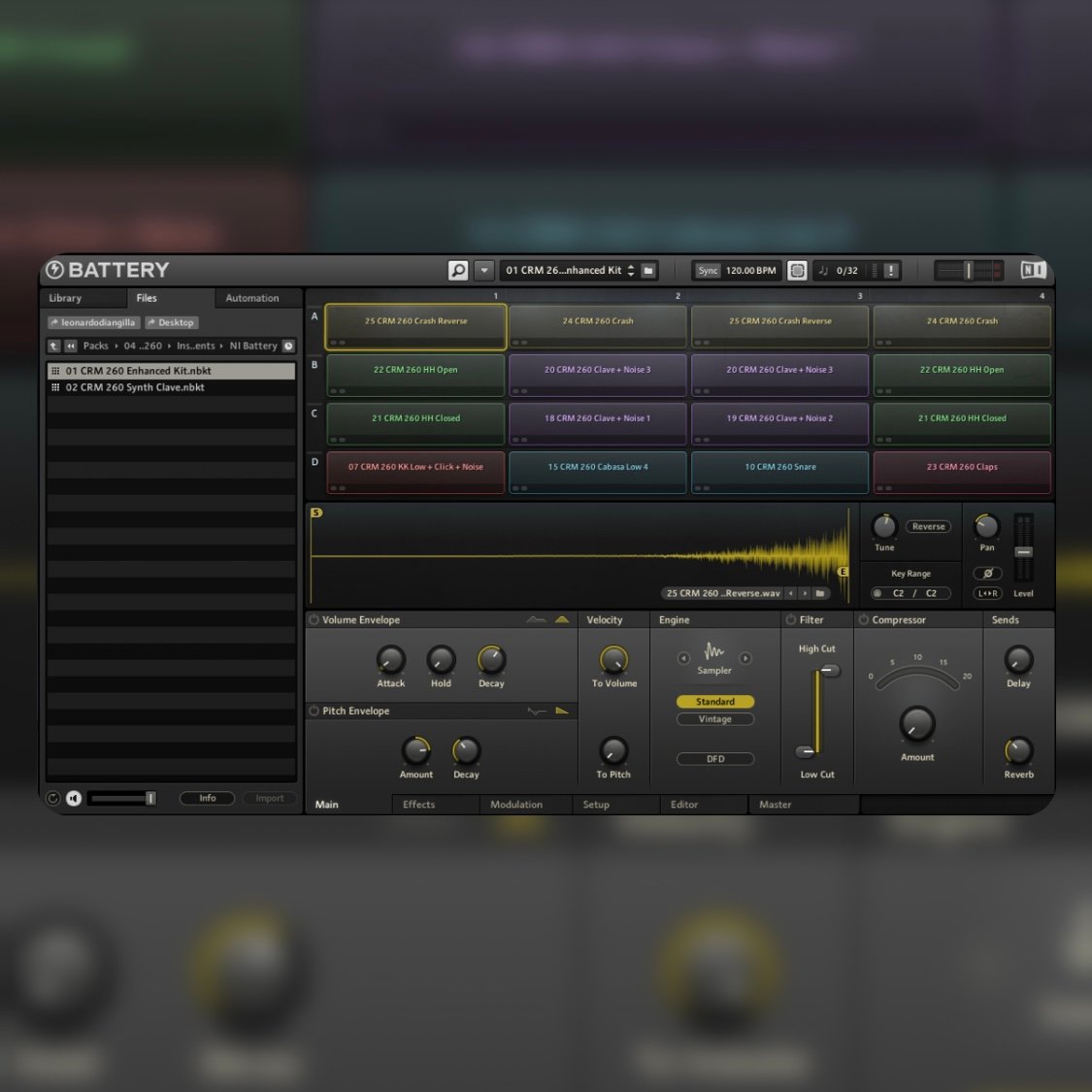Image resolution: width=1092 pixels, height=1092 pixels.
Task: Click the Pan knob
Action: pyautogui.click(x=987, y=526)
